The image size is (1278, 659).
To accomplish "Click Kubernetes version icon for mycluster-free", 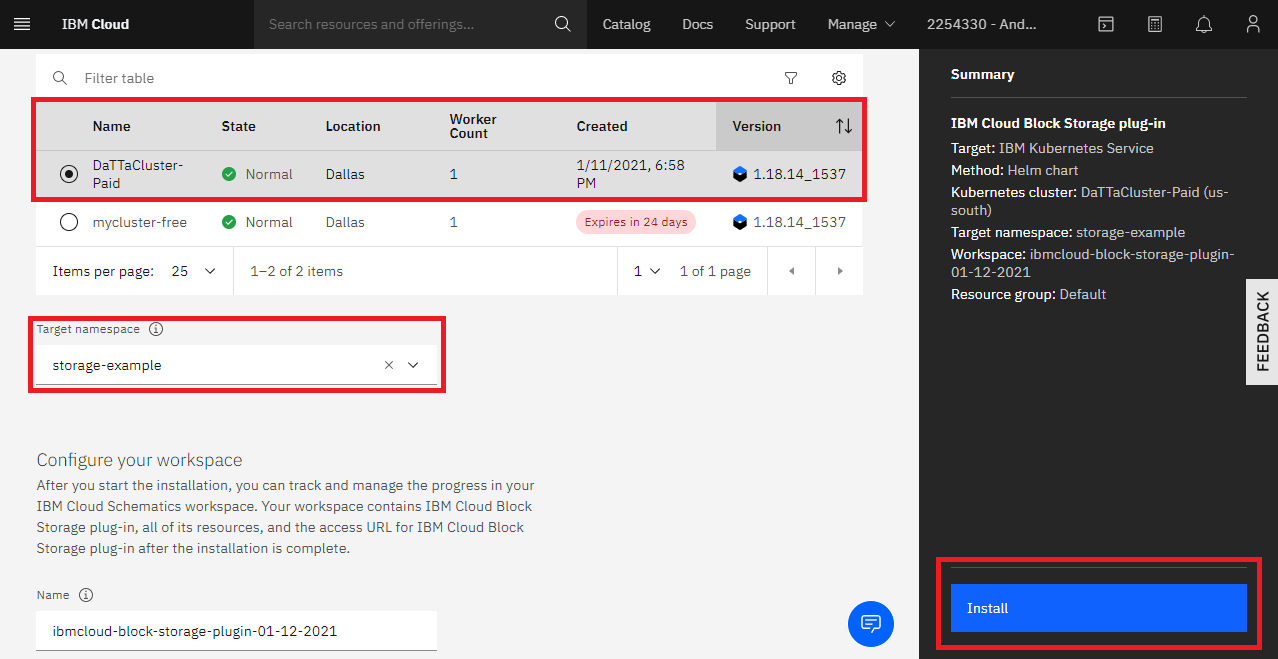I will [740, 222].
